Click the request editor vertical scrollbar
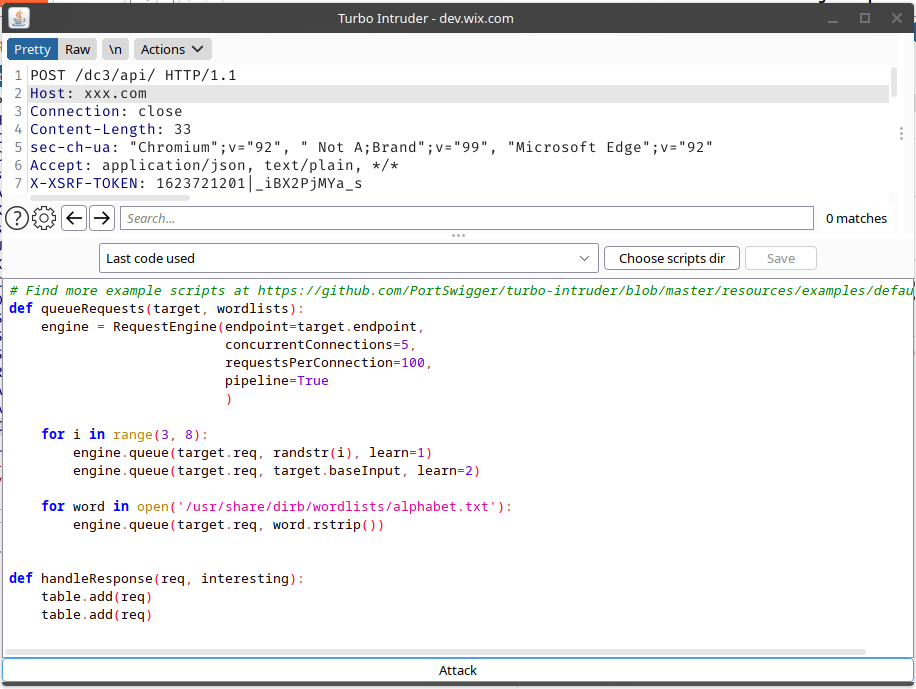Screen dimensions: 916x689 (893, 83)
